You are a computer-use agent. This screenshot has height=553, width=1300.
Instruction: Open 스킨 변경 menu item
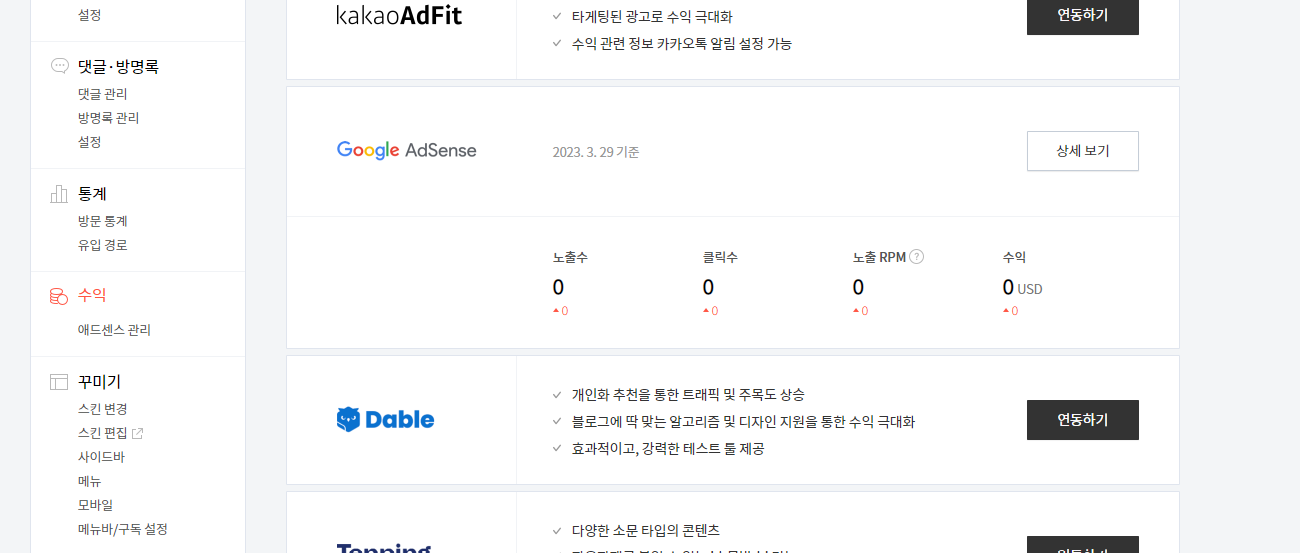pos(102,409)
